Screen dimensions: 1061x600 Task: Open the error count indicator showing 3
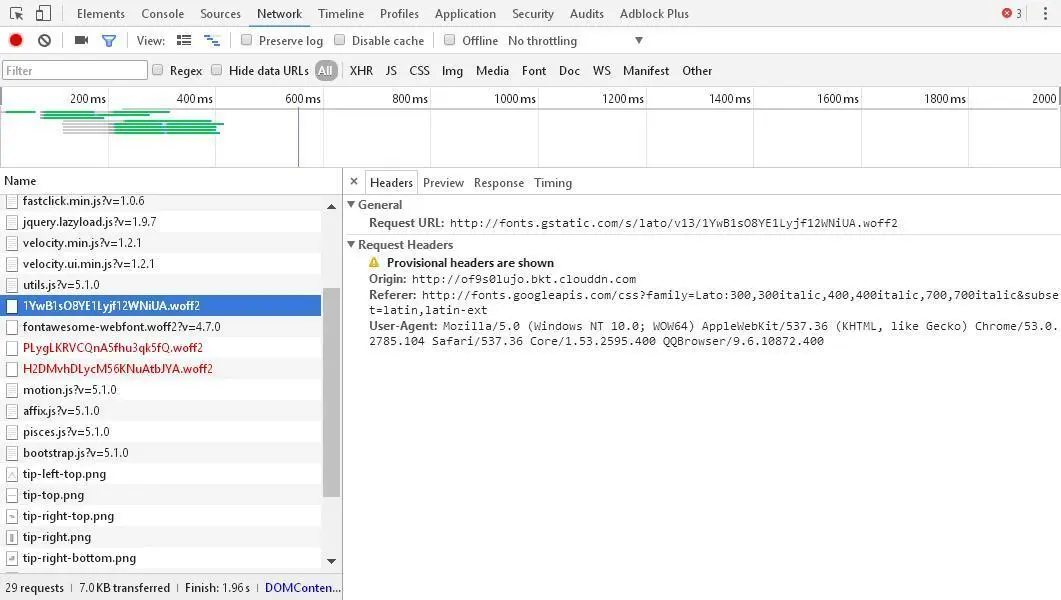[x=1012, y=14]
